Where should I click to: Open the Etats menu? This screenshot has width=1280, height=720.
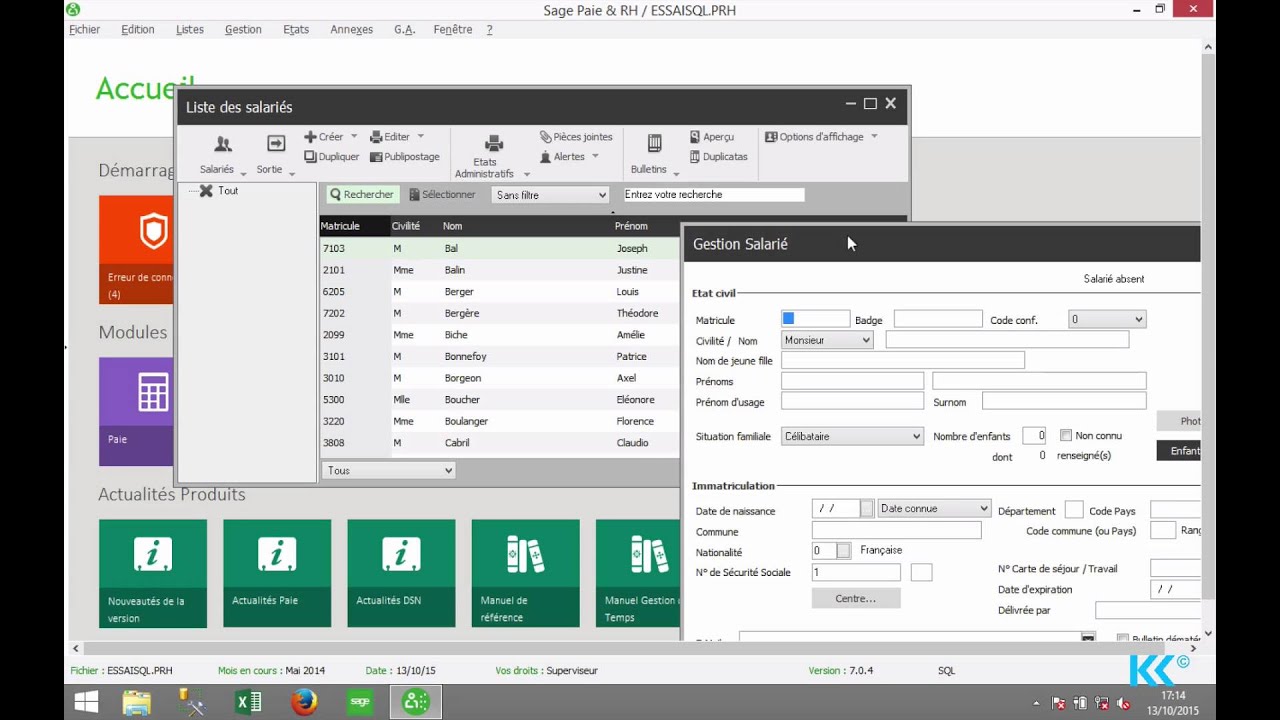coord(296,30)
